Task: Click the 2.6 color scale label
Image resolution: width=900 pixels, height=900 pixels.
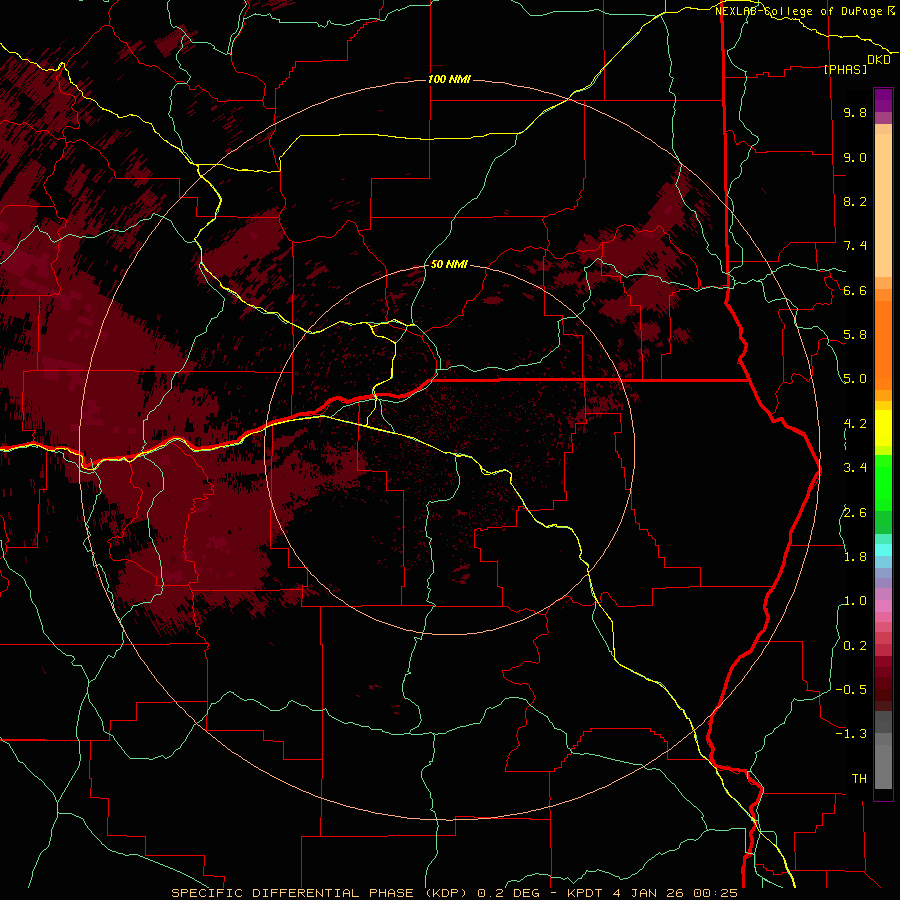Action: [x=855, y=513]
